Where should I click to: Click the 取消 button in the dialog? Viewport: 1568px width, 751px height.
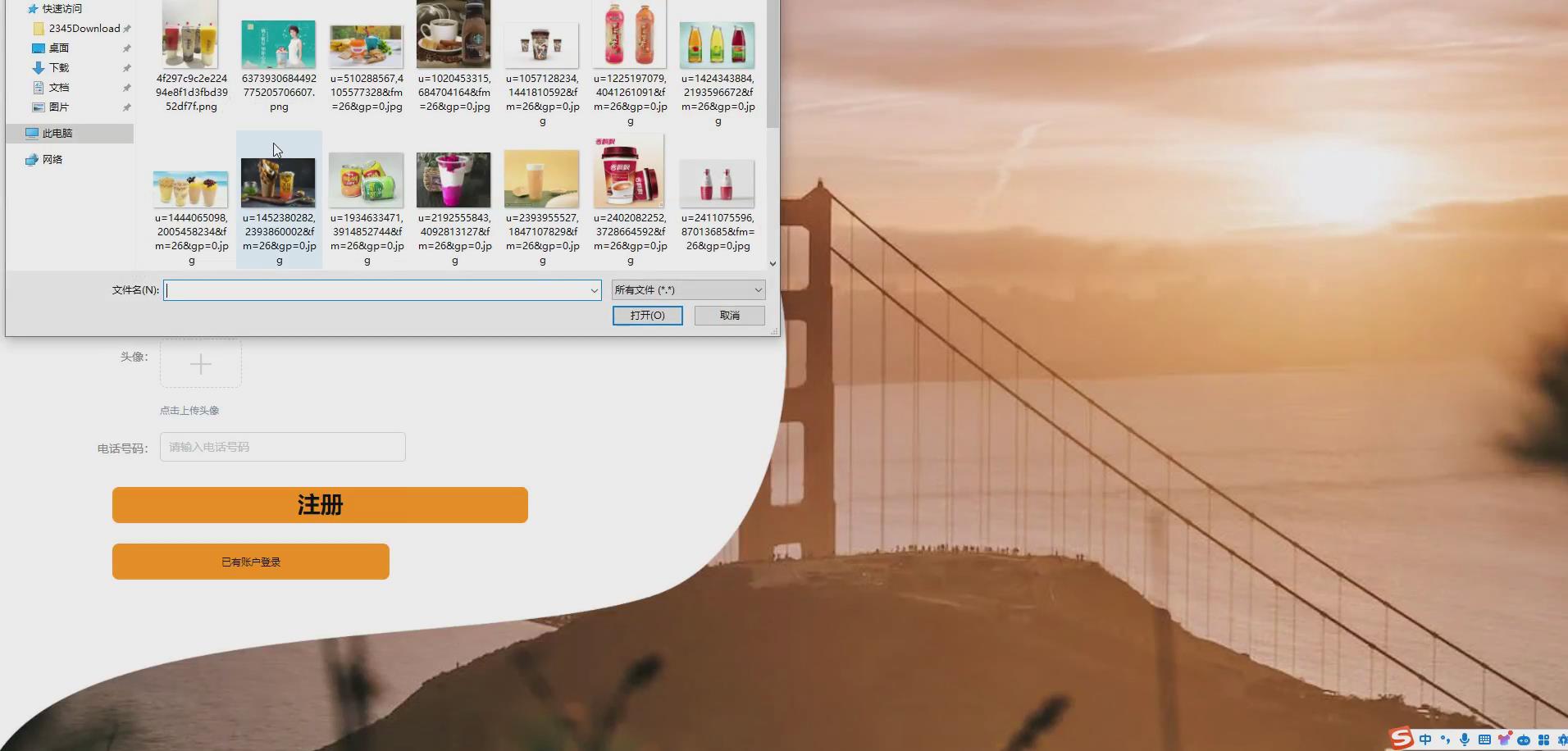730,316
